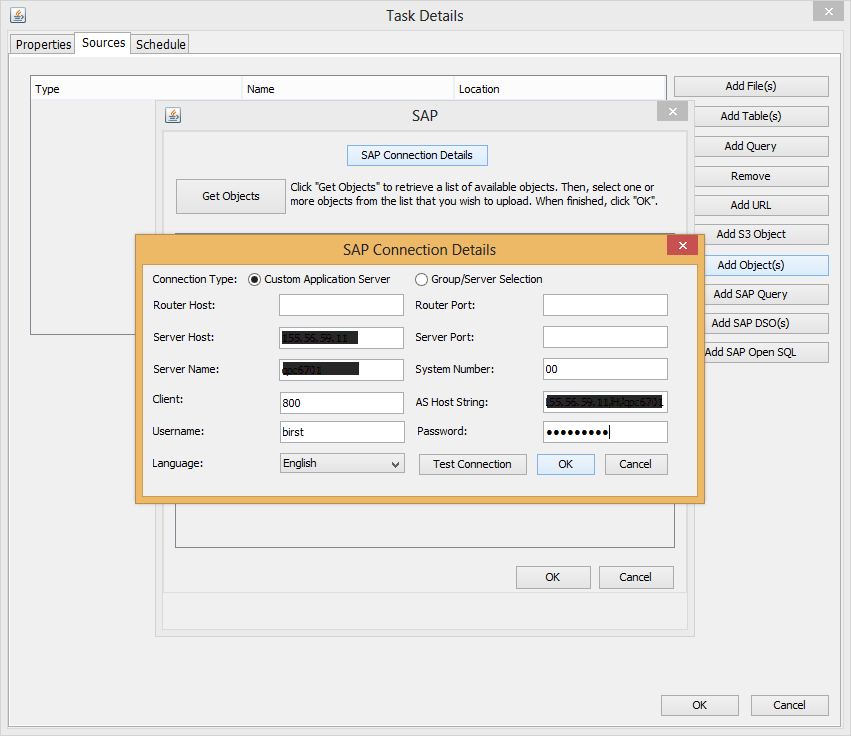Focus the Router Port field
The height and width of the screenshot is (736, 851).
(x=605, y=305)
